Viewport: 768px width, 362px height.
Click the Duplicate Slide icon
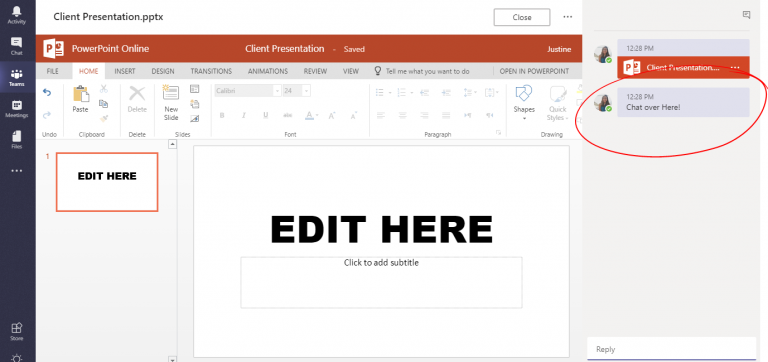click(194, 103)
